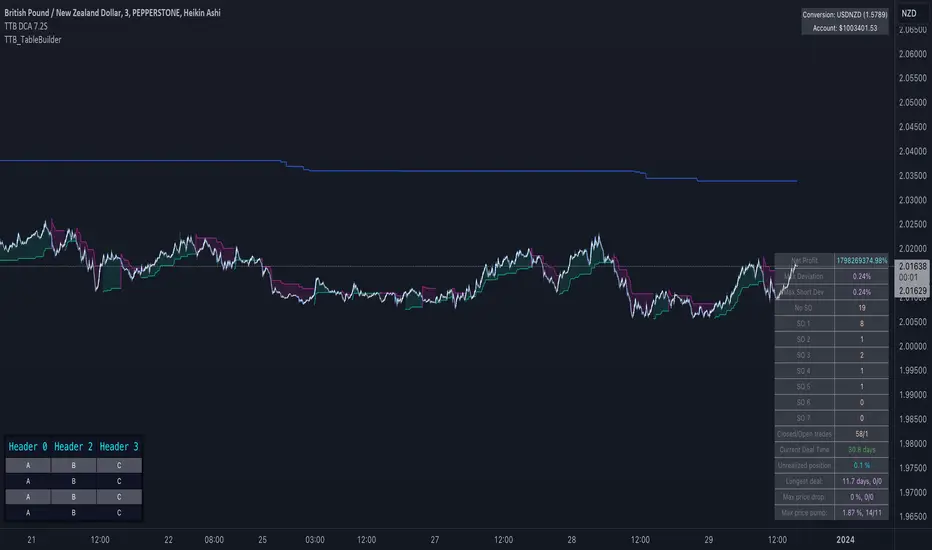The width and height of the screenshot is (932, 550).
Task: Click the 2.02500 price axis label
Action: click(x=912, y=224)
